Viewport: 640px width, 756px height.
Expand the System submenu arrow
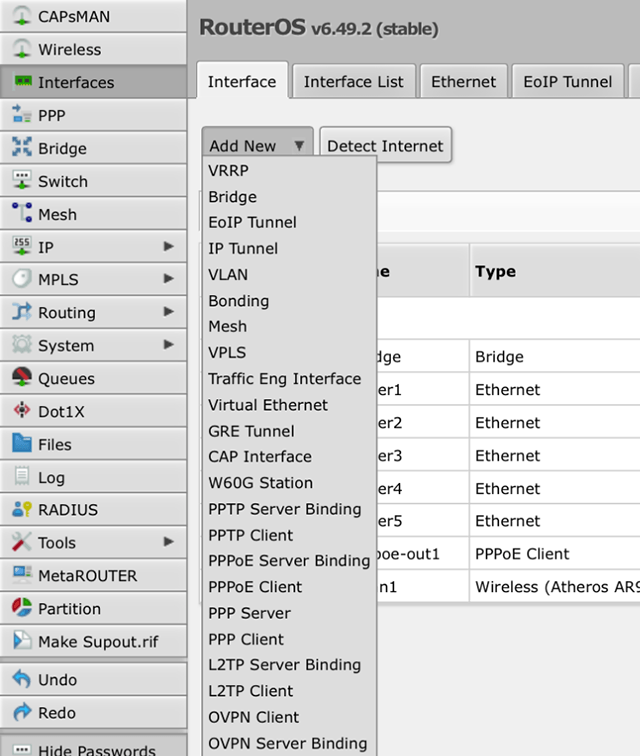(168, 344)
